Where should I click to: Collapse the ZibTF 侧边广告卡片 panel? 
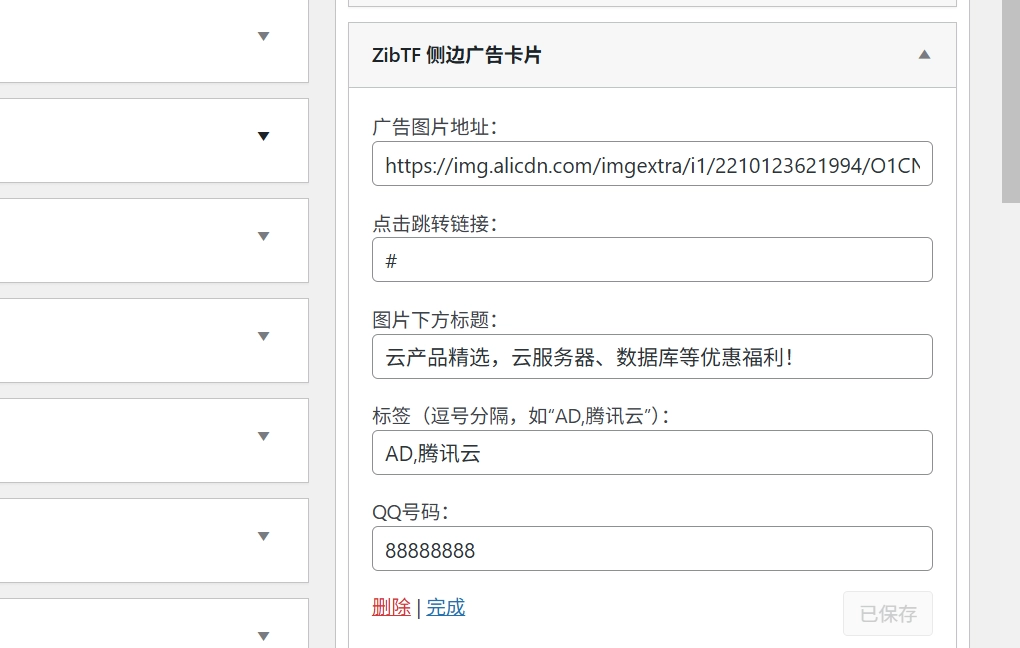[x=924, y=56]
